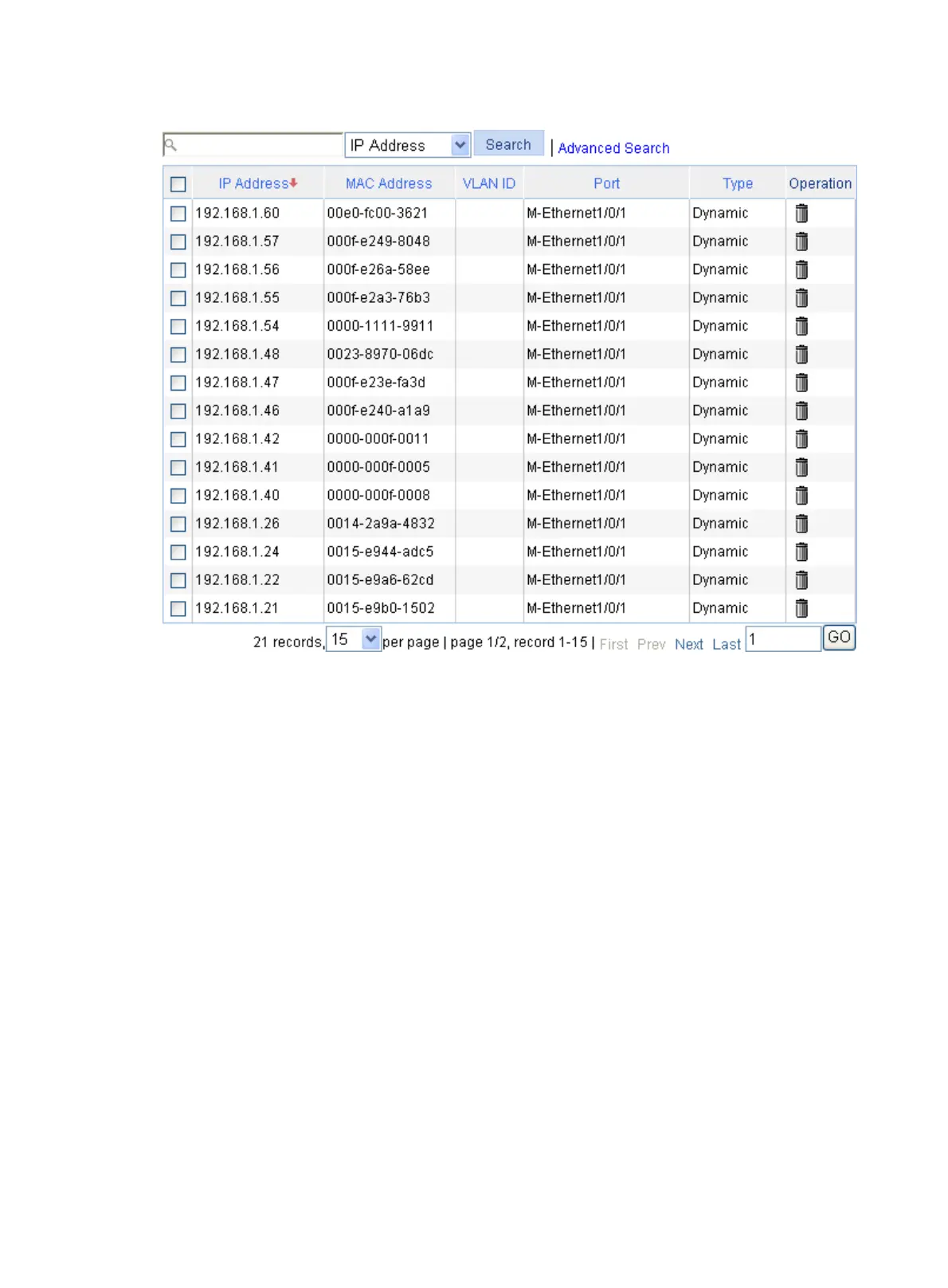Delete the 192.168.1.22 entry with trash icon
The image size is (948, 1288).
click(801, 580)
